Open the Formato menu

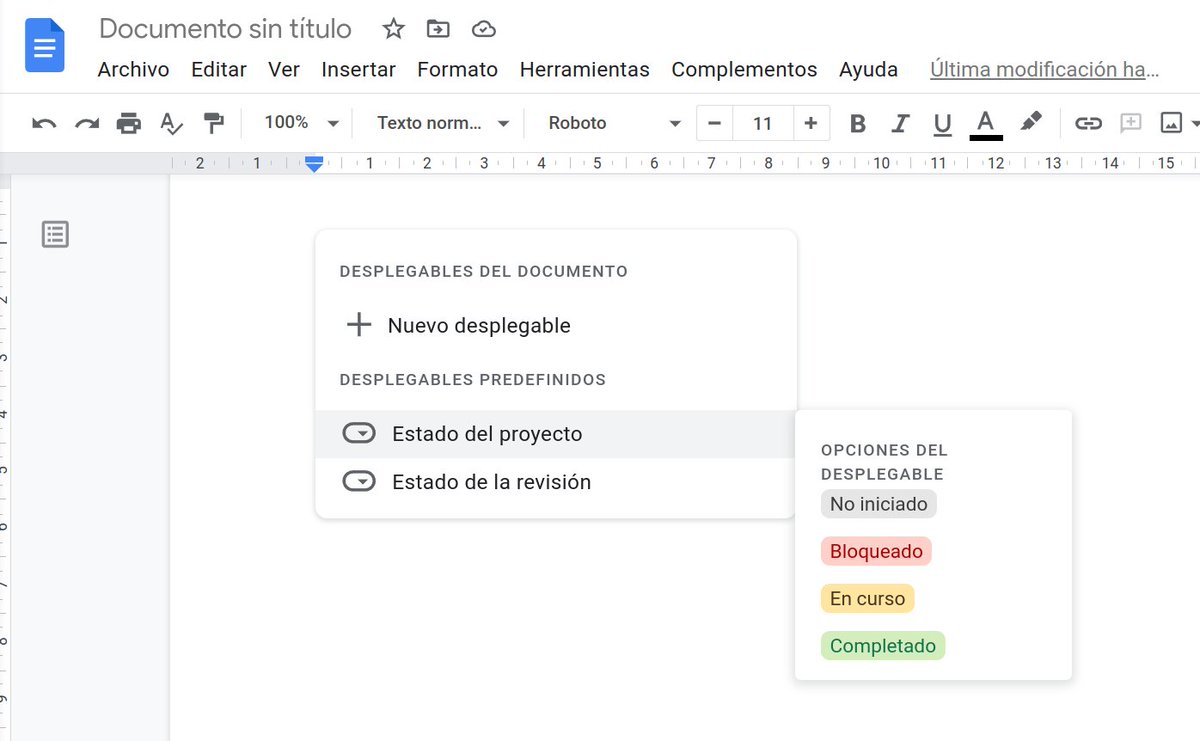click(457, 70)
